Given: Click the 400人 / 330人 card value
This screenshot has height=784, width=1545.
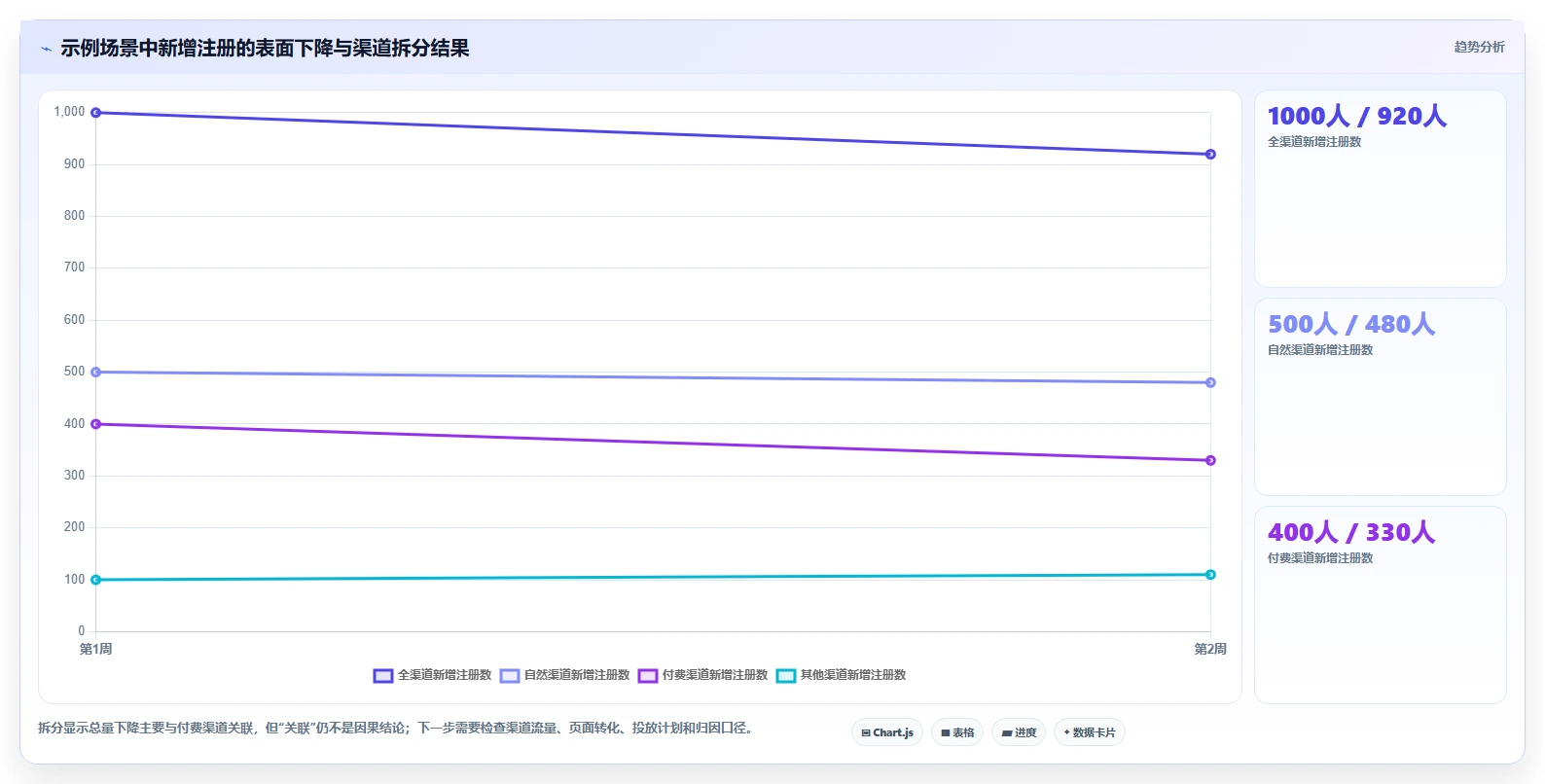Looking at the screenshot, I should [1351, 532].
